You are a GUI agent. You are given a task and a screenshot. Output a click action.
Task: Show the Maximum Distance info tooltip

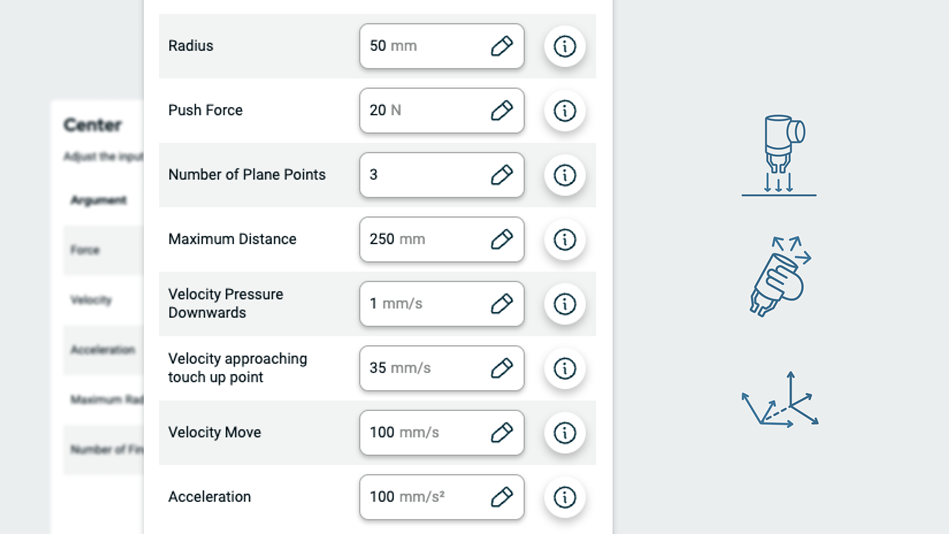[565, 239]
